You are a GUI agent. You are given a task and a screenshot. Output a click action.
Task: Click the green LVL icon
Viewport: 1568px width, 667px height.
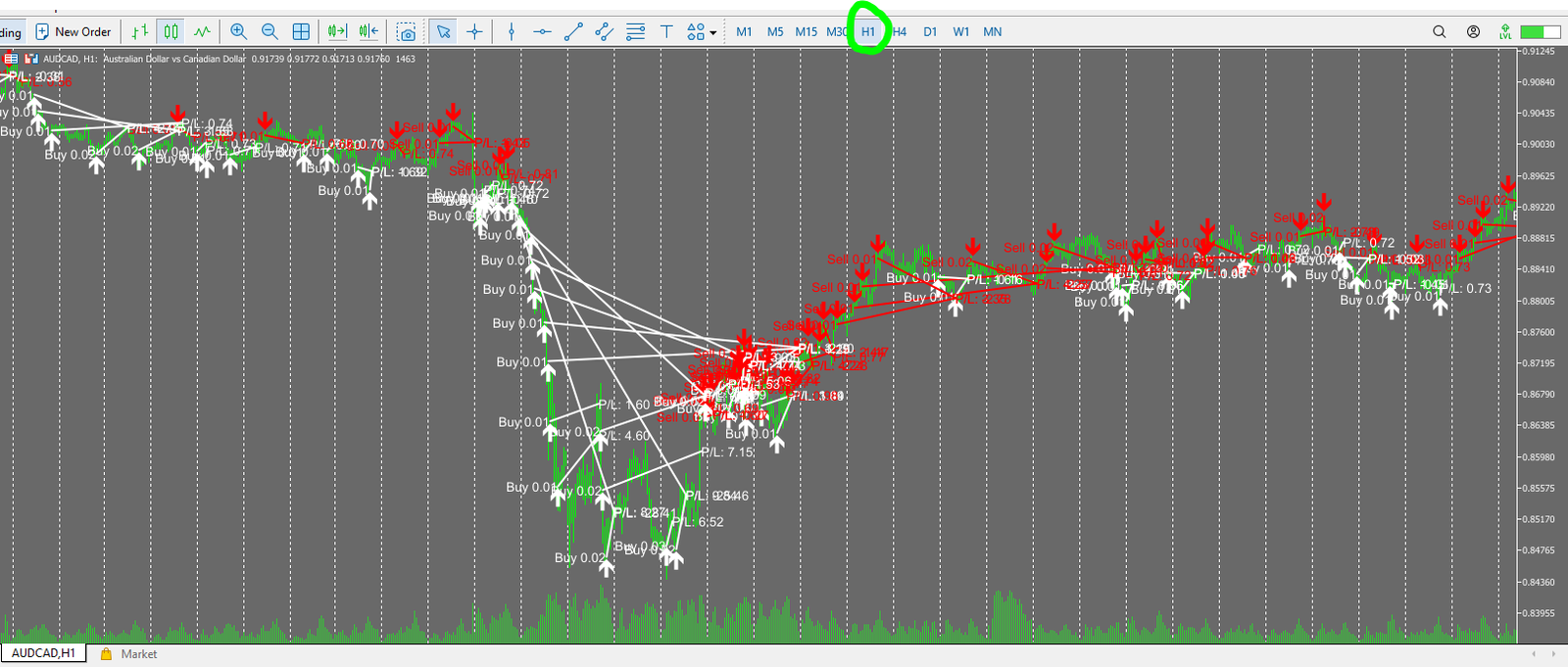1505,32
